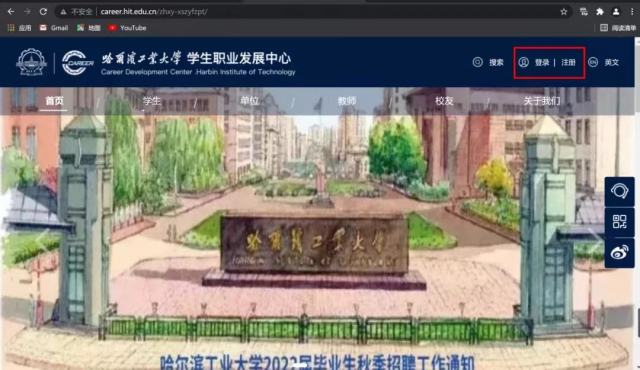
Task: Open the 教师 navigation menu
Action: click(x=347, y=101)
